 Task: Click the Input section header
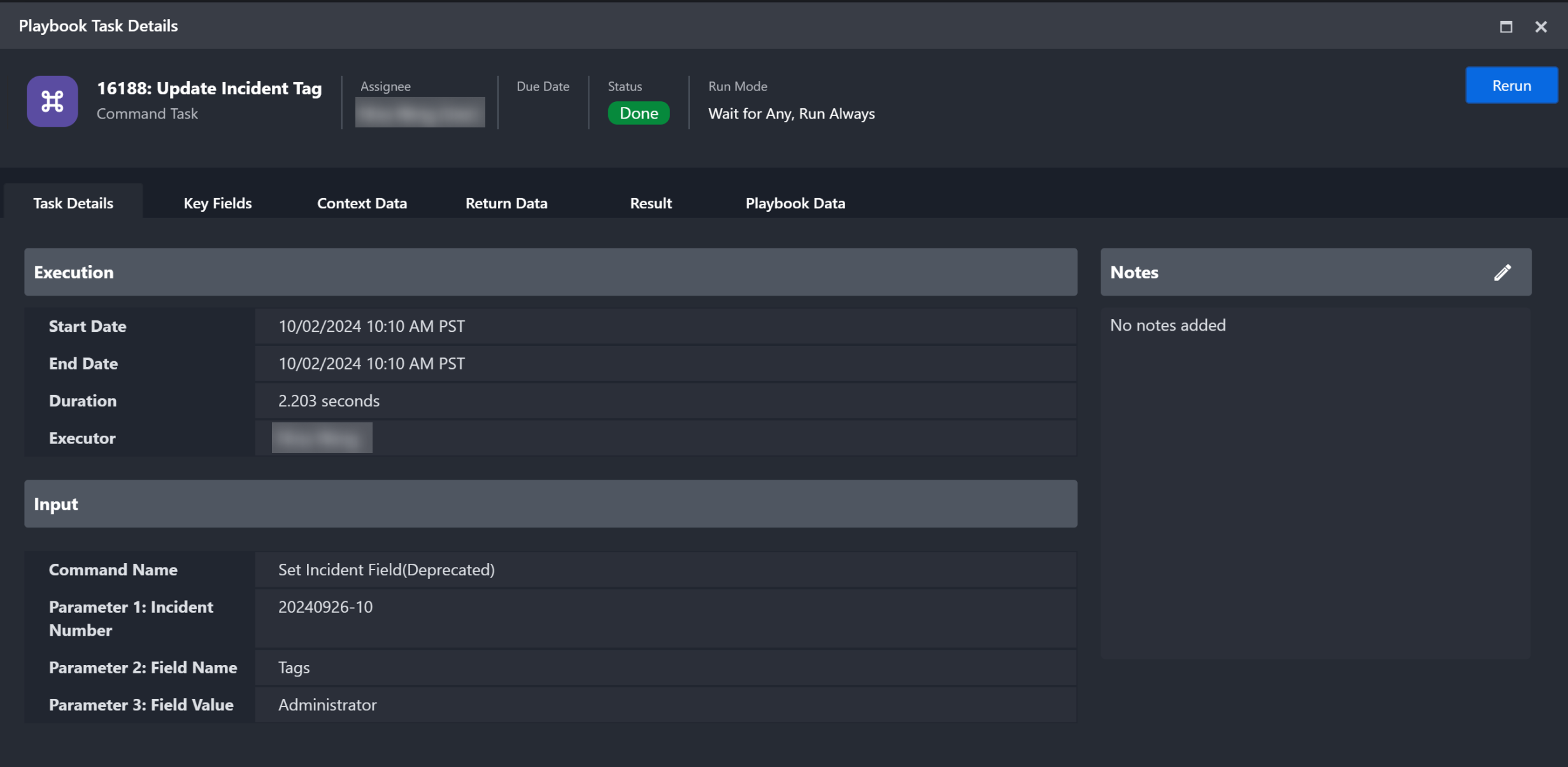(x=550, y=504)
